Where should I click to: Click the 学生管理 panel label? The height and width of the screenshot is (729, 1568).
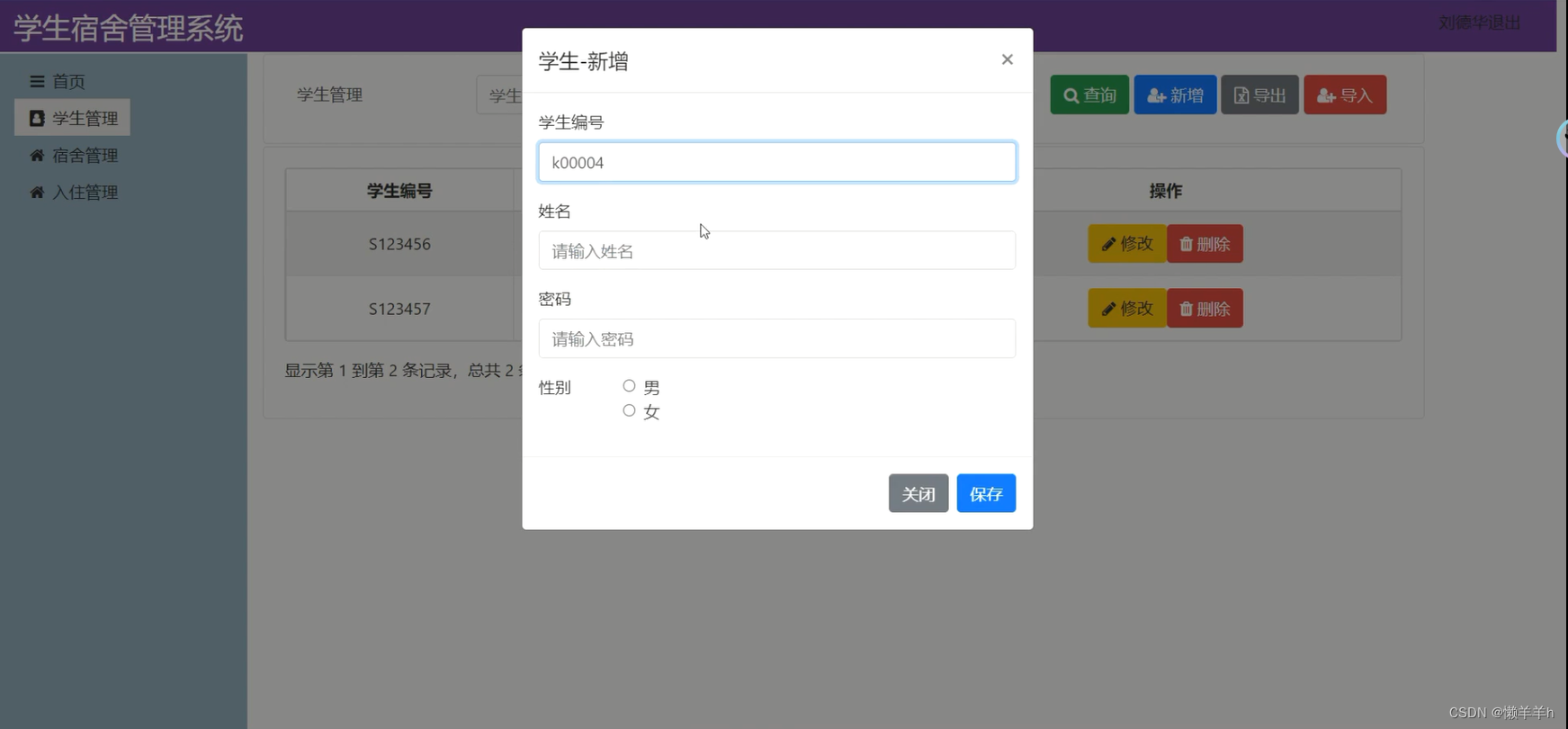(x=329, y=94)
